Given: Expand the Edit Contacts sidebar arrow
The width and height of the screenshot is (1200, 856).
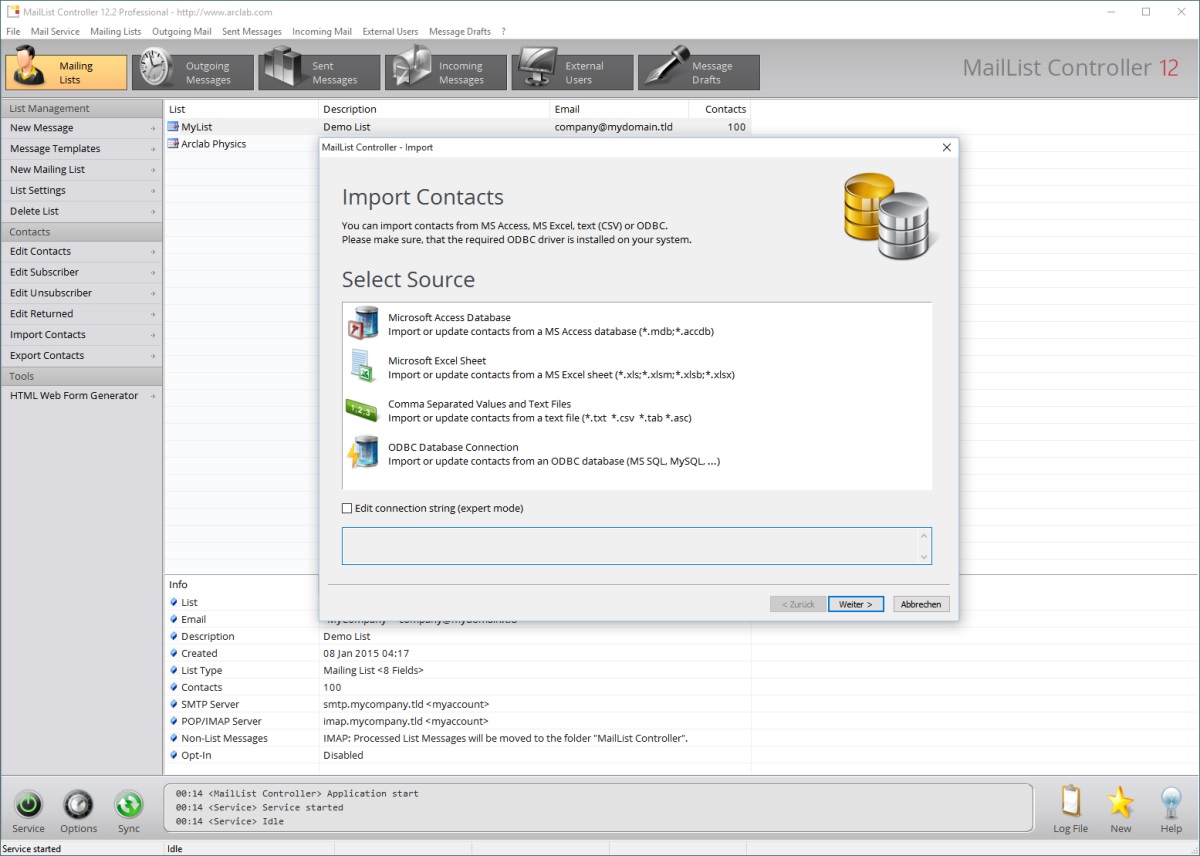Looking at the screenshot, I should 153,252.
